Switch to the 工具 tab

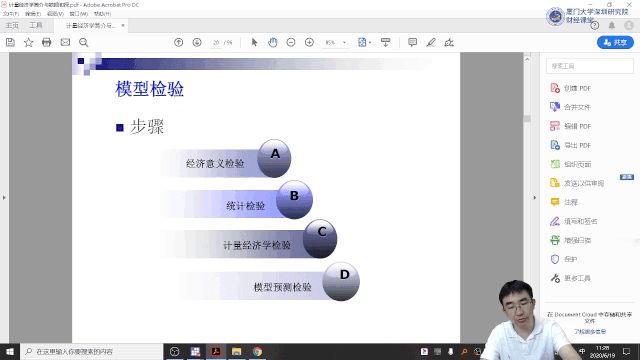36,25
